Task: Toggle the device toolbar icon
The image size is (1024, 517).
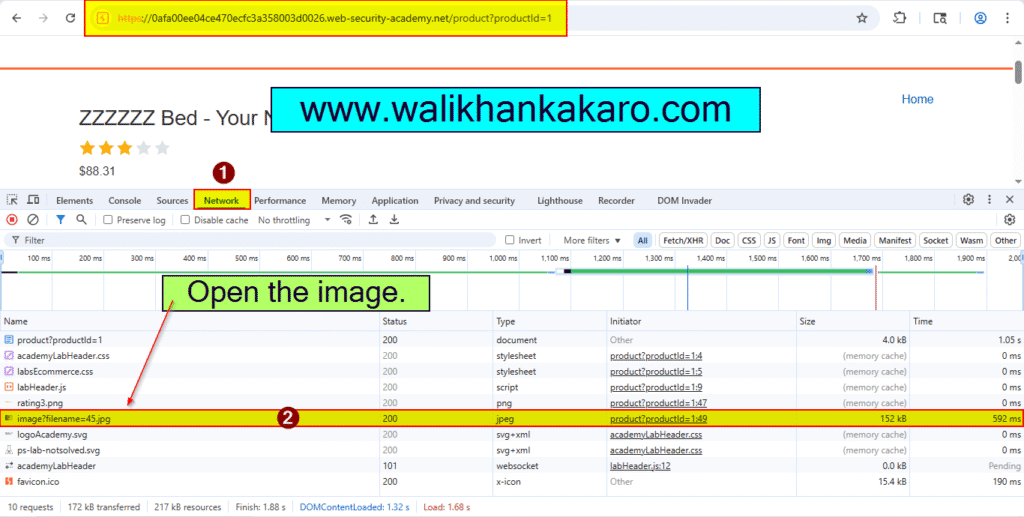Action: (x=33, y=200)
